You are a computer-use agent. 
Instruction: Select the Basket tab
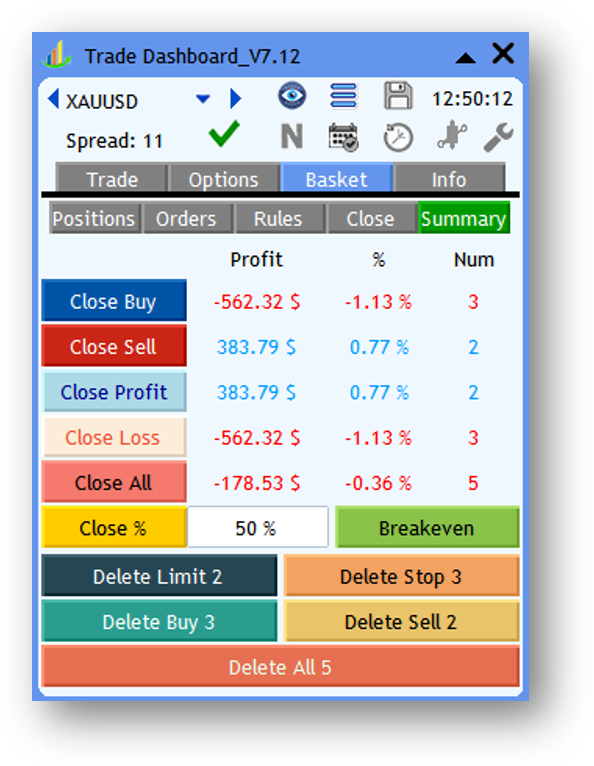337,179
